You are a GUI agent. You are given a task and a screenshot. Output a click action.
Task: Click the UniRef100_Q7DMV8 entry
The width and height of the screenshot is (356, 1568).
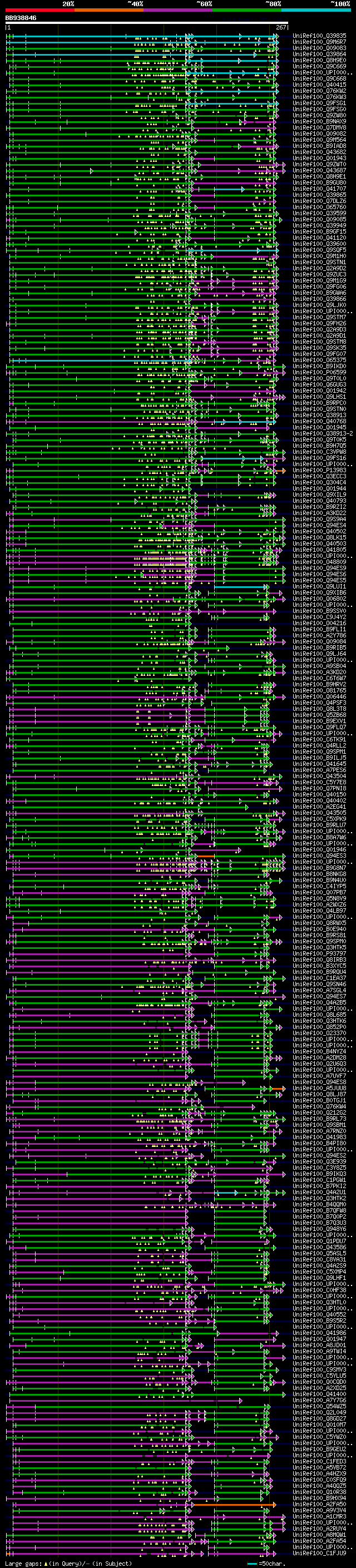tap(319, 128)
